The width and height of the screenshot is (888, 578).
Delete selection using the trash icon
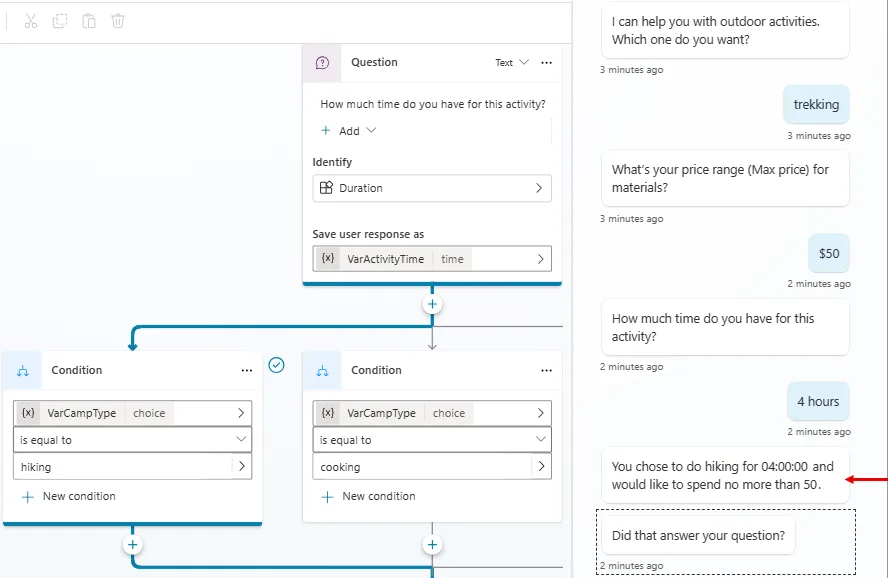[x=118, y=21]
